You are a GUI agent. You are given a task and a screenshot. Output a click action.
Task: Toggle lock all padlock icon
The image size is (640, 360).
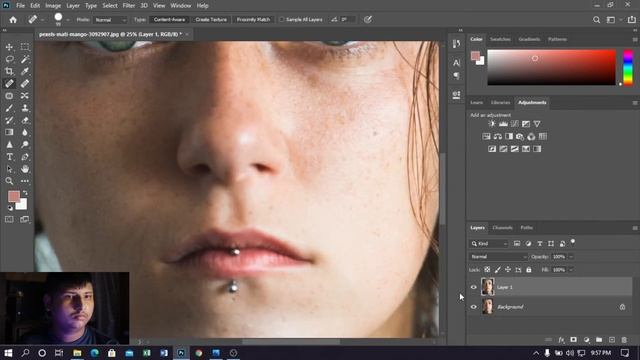click(x=529, y=270)
